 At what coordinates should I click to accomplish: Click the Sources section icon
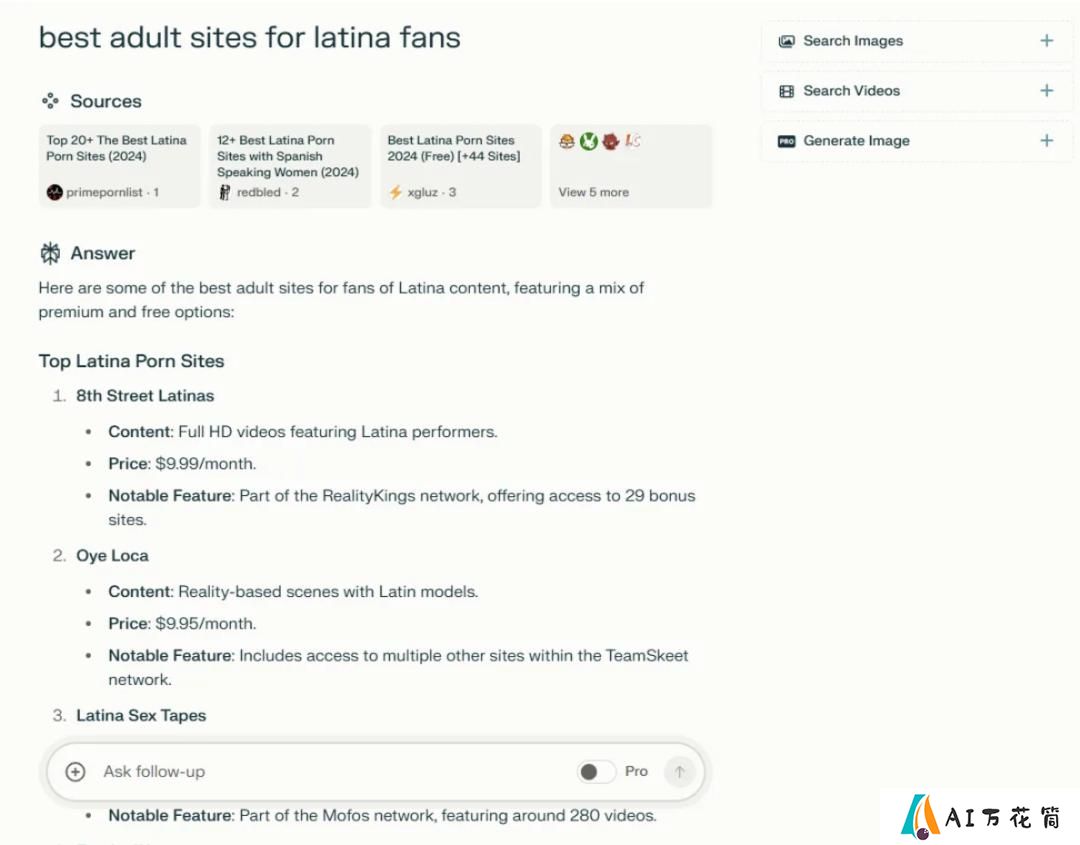point(50,101)
